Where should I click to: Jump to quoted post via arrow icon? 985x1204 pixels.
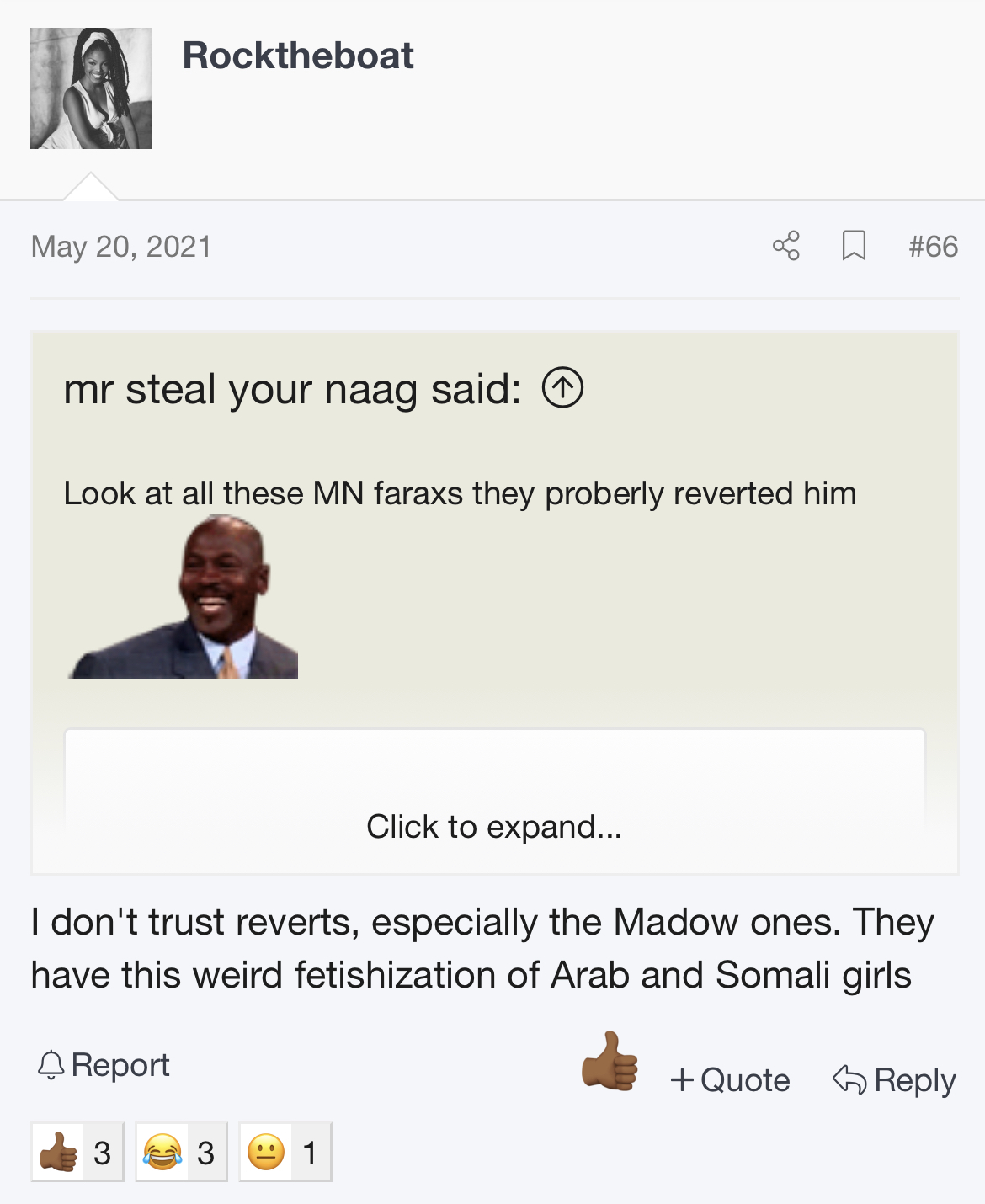point(562,388)
